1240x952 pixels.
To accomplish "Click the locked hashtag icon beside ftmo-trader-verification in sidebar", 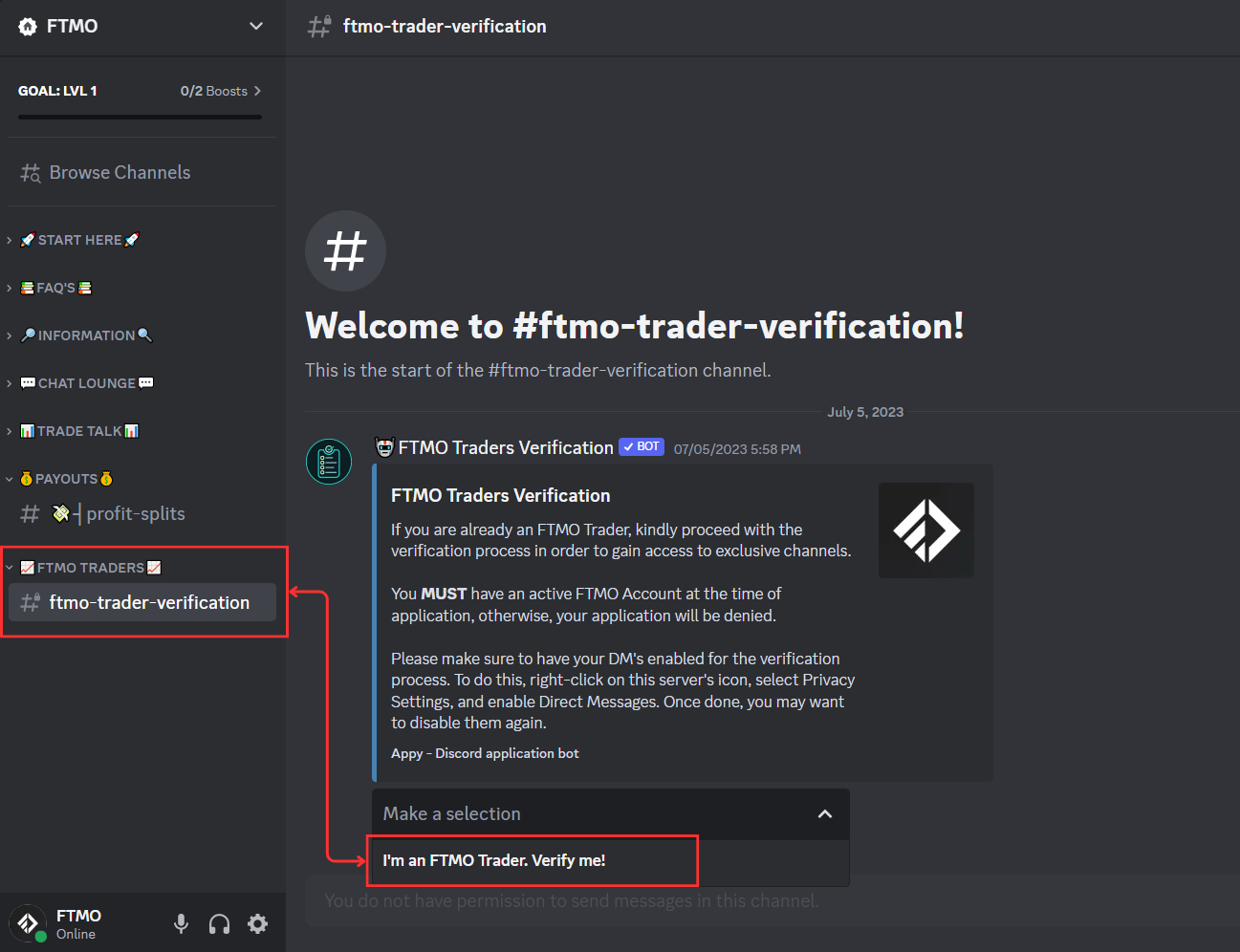I will click(31, 602).
